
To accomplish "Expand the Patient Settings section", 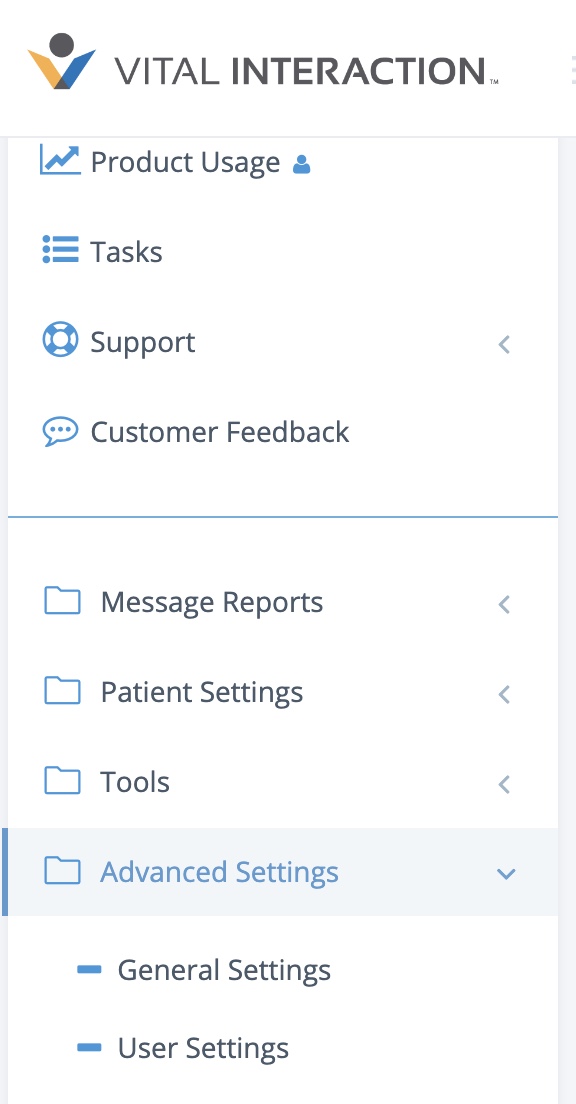I will (504, 694).
